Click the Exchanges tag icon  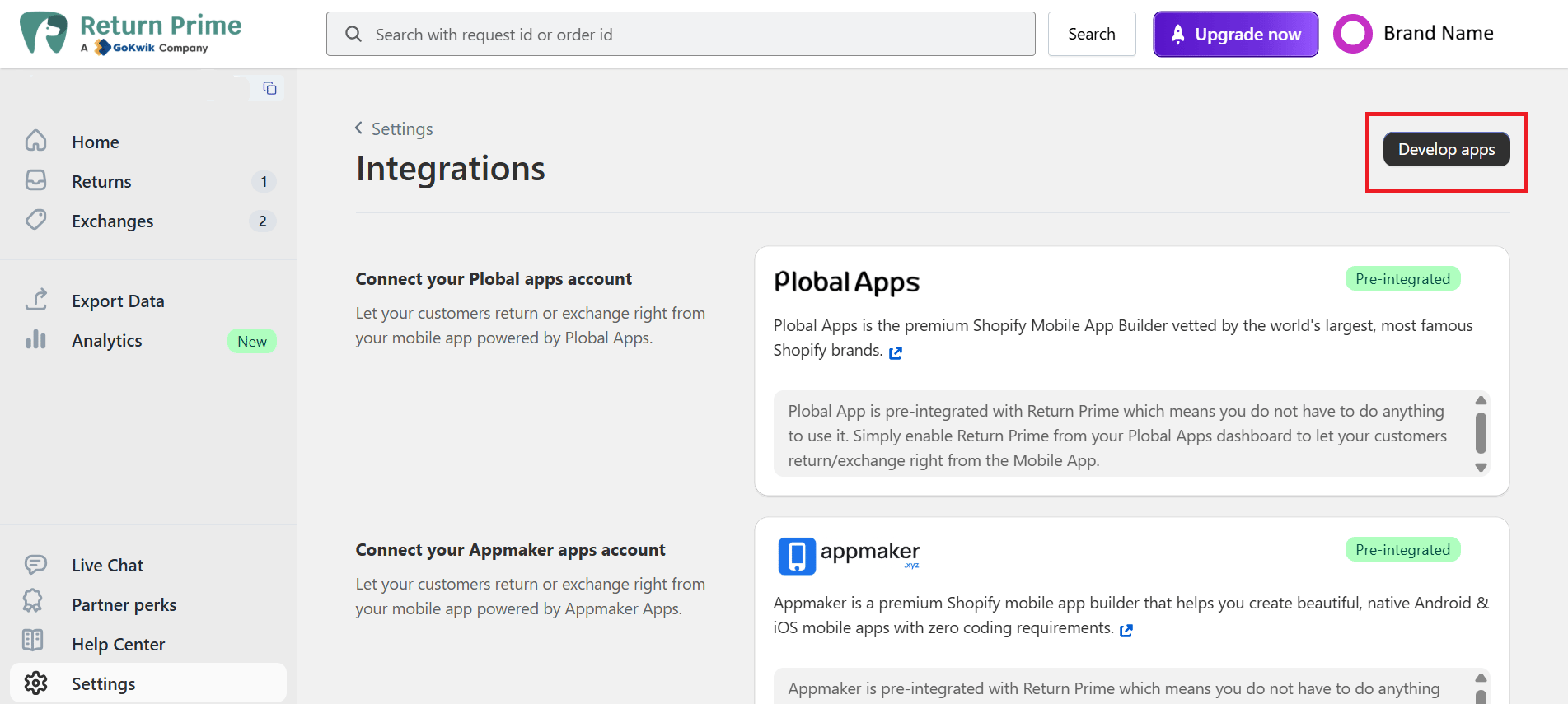click(x=36, y=220)
